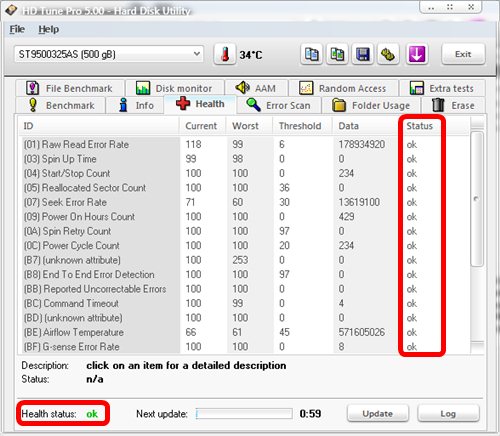The height and width of the screenshot is (436, 500).
Task: Select the Seek Error Rate row
Action: point(244,202)
